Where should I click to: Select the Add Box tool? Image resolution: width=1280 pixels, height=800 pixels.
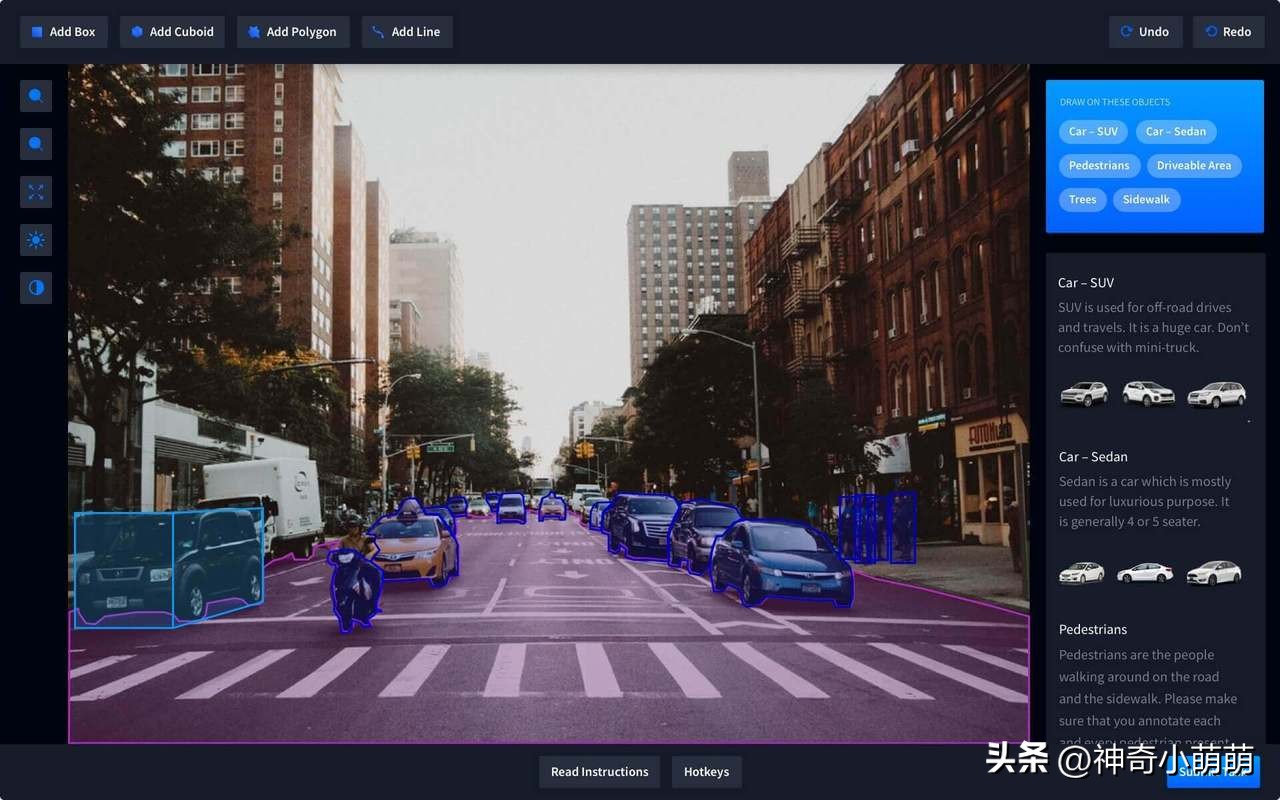[63, 32]
